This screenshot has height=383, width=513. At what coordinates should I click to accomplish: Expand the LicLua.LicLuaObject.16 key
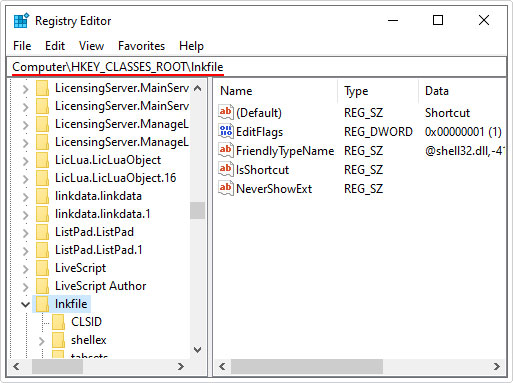pos(26,179)
